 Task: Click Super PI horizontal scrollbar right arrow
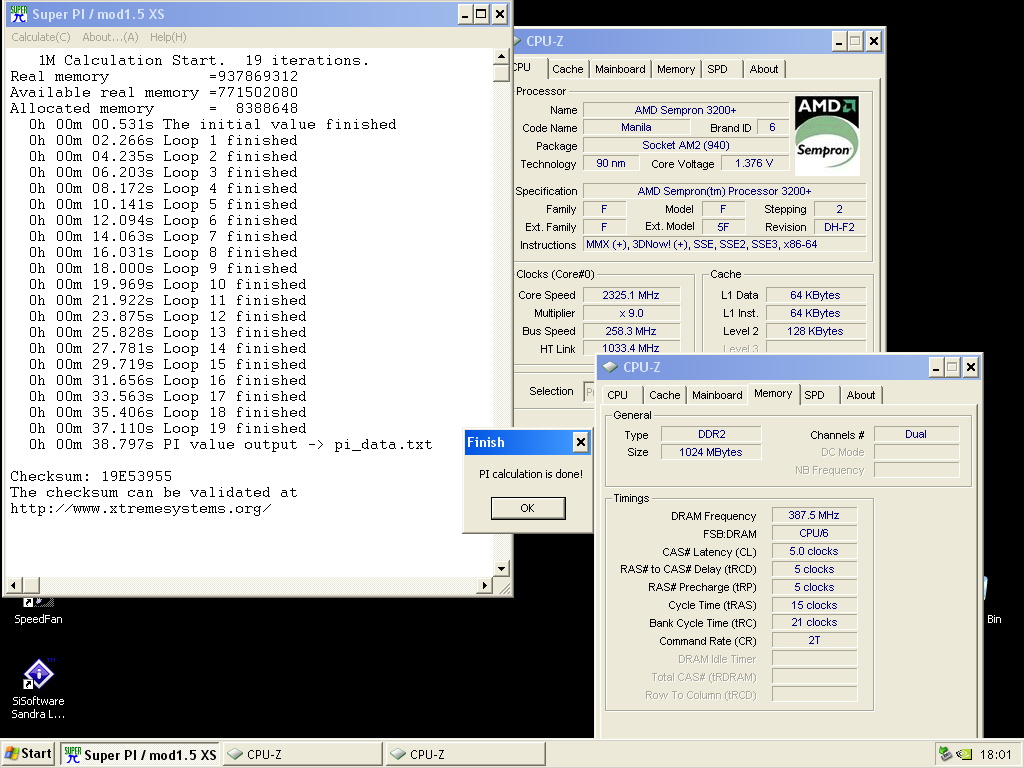pos(484,585)
